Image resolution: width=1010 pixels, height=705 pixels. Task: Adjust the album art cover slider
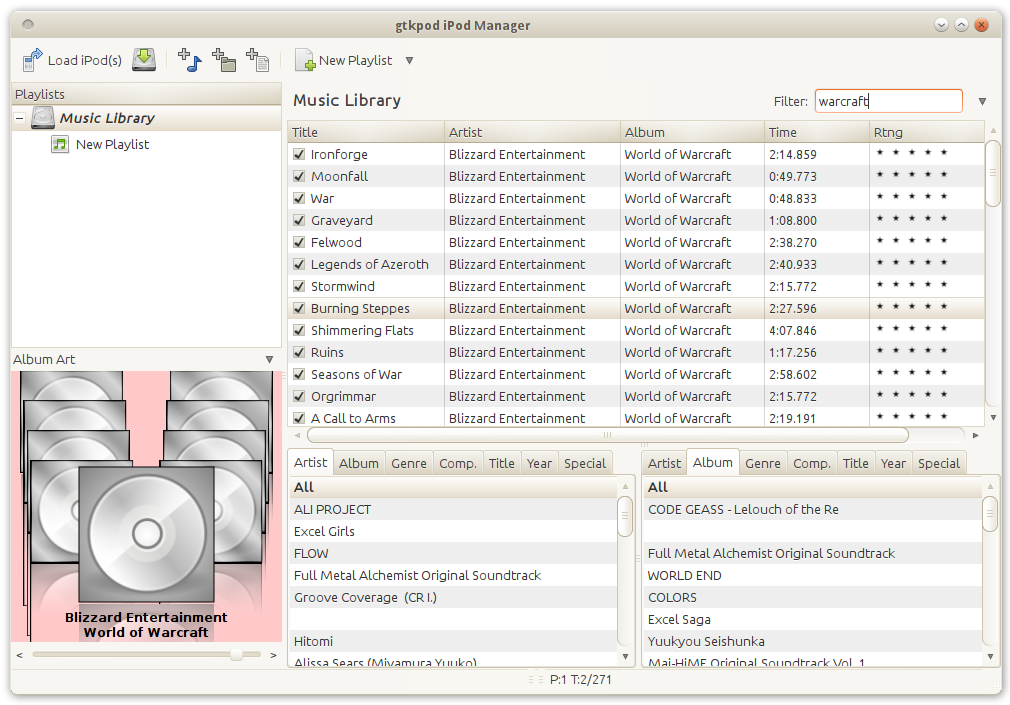[x=236, y=655]
